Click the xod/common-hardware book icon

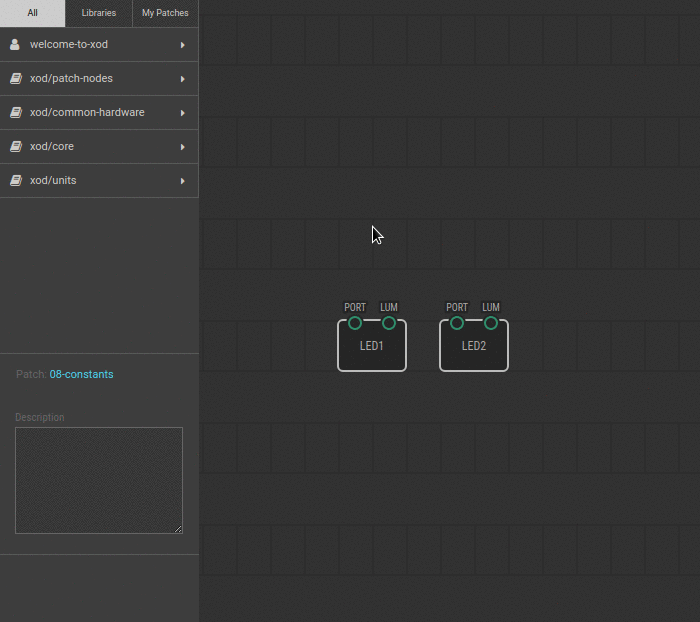pyautogui.click(x=16, y=113)
